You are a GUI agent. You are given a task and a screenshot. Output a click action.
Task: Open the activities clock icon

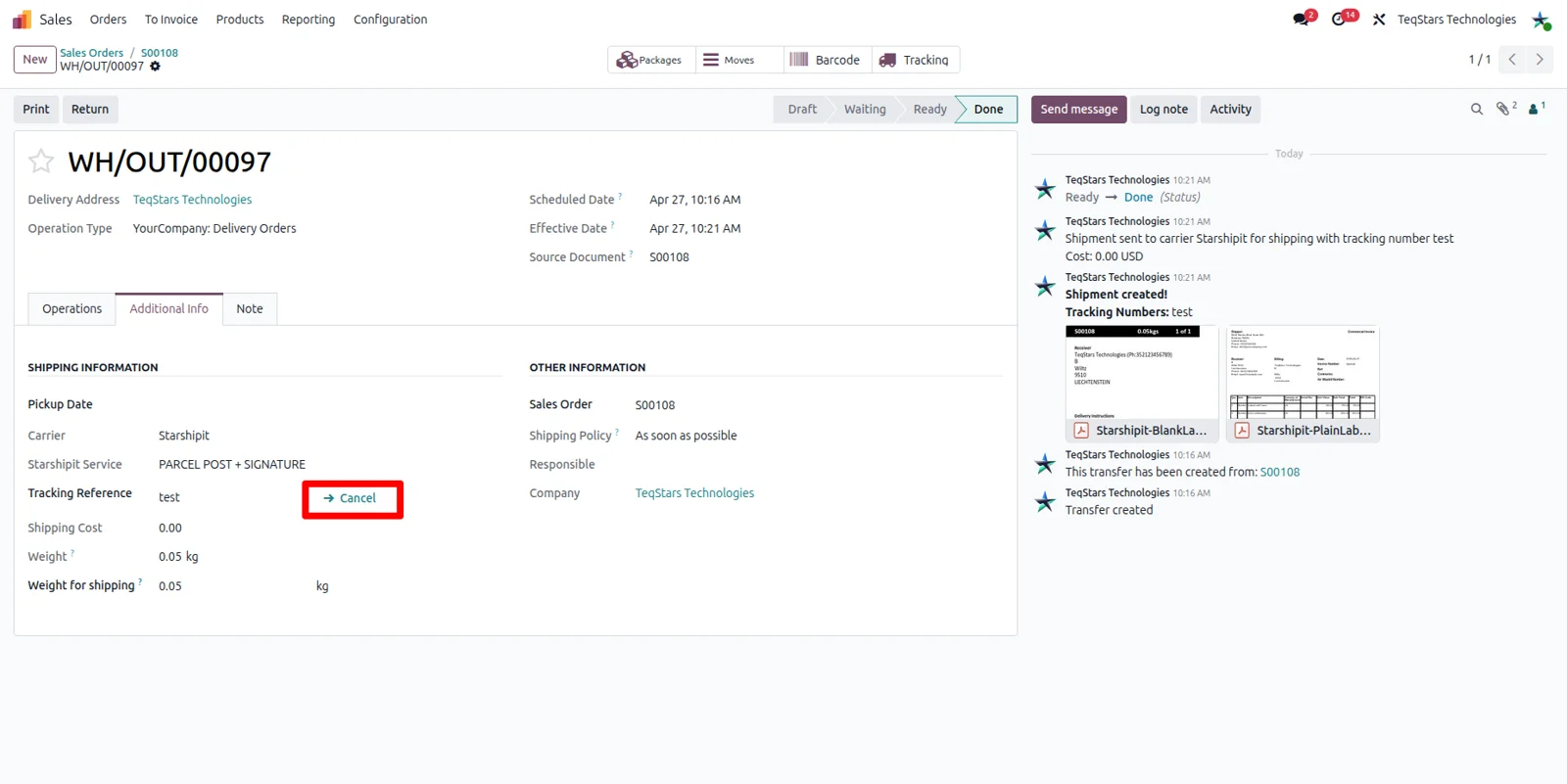[x=1339, y=20]
